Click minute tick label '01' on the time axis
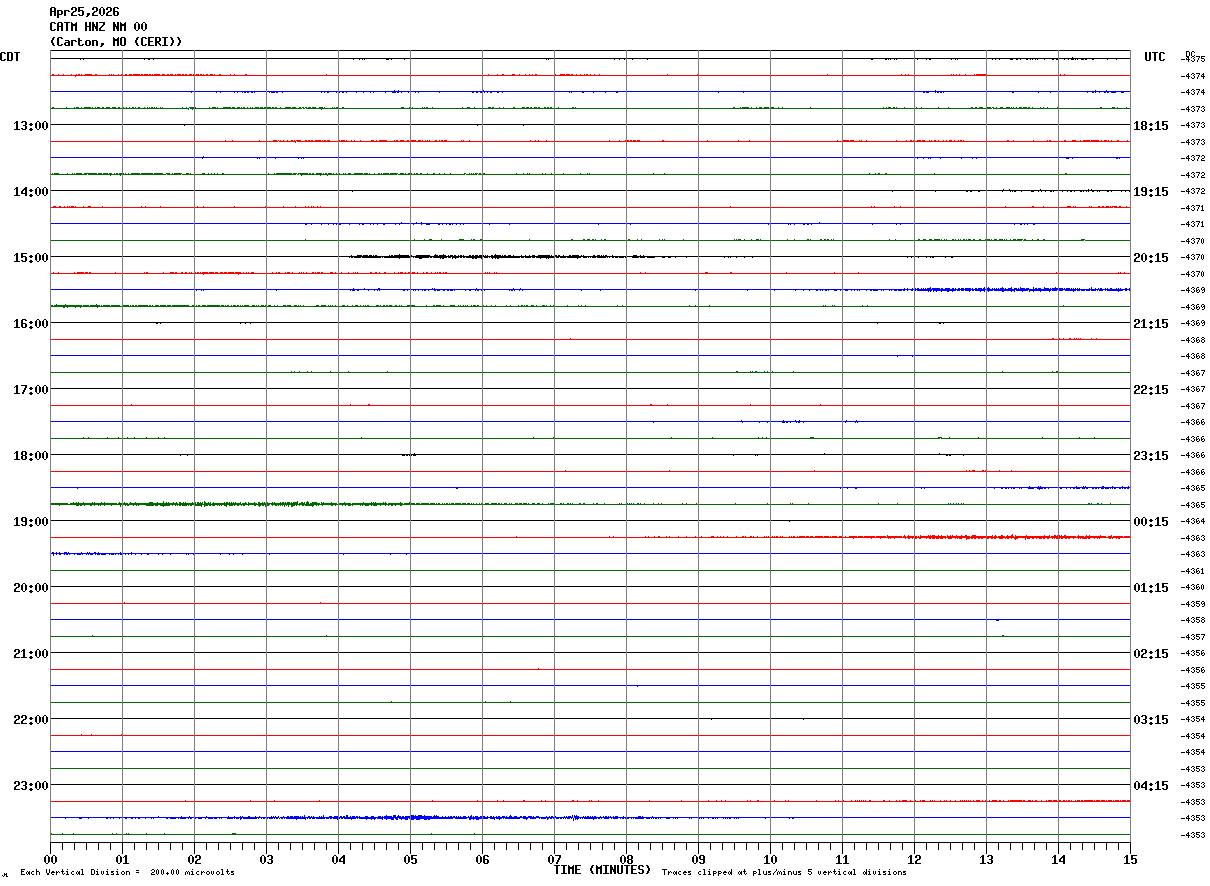This screenshot has width=1210, height=886. click(x=122, y=859)
